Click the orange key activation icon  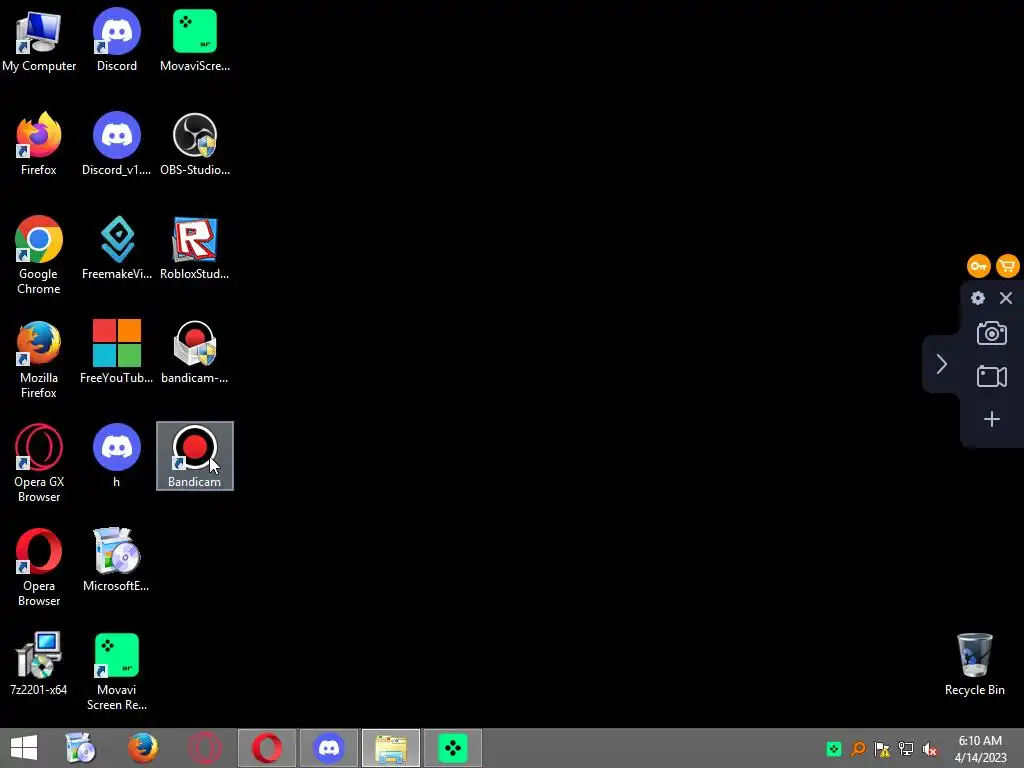[x=978, y=266]
